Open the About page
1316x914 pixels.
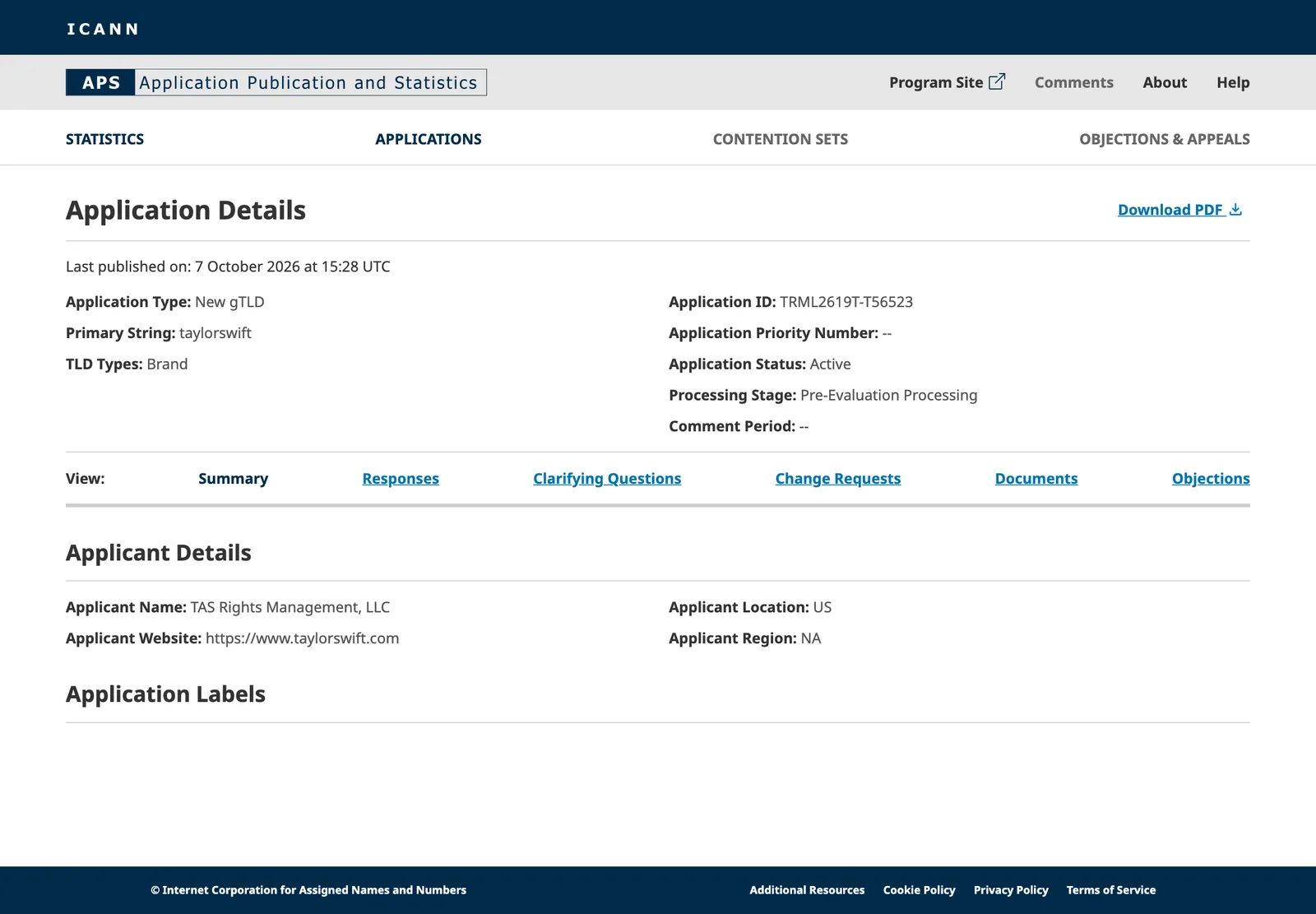(x=1165, y=82)
